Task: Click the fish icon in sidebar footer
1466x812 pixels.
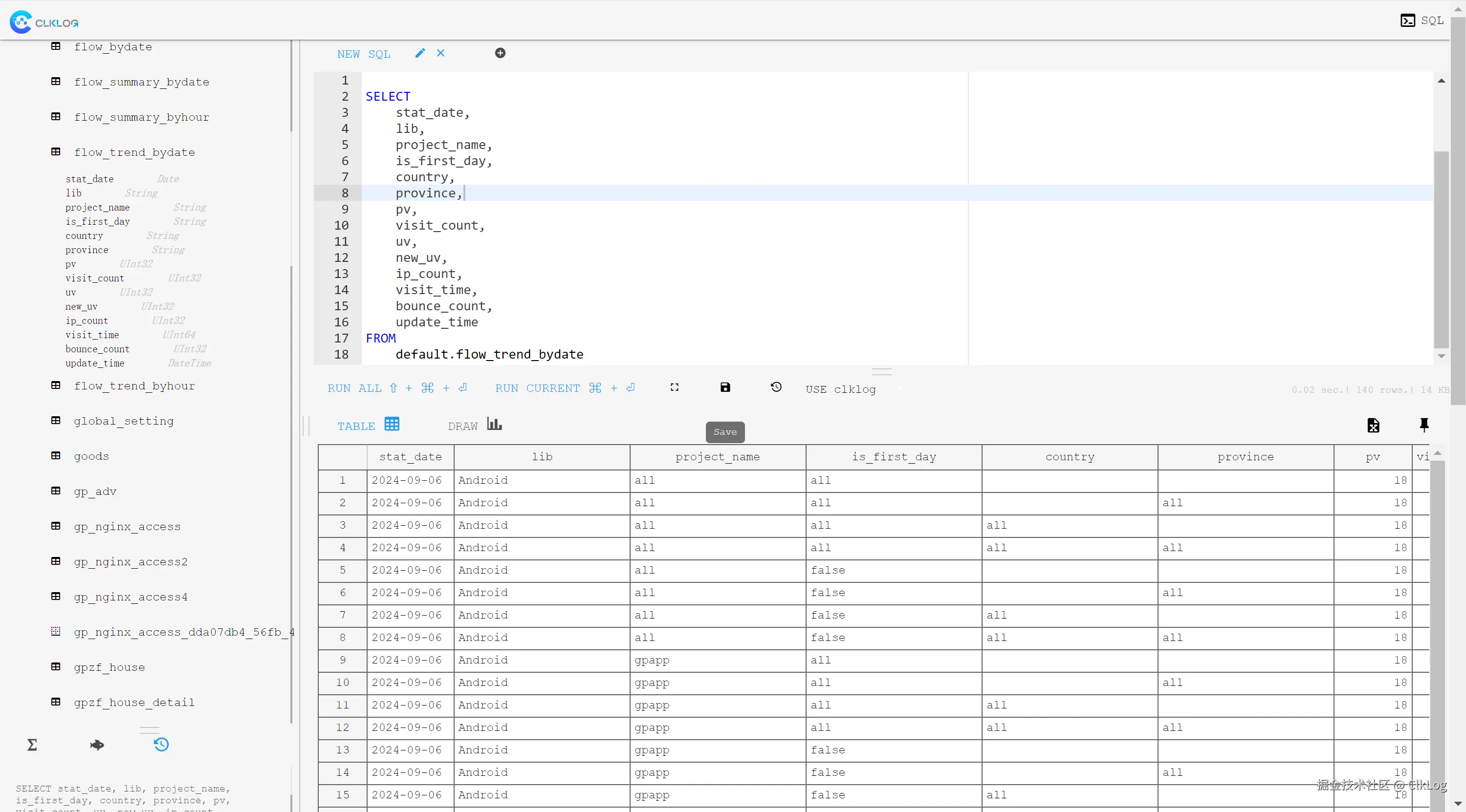Action: [97, 745]
